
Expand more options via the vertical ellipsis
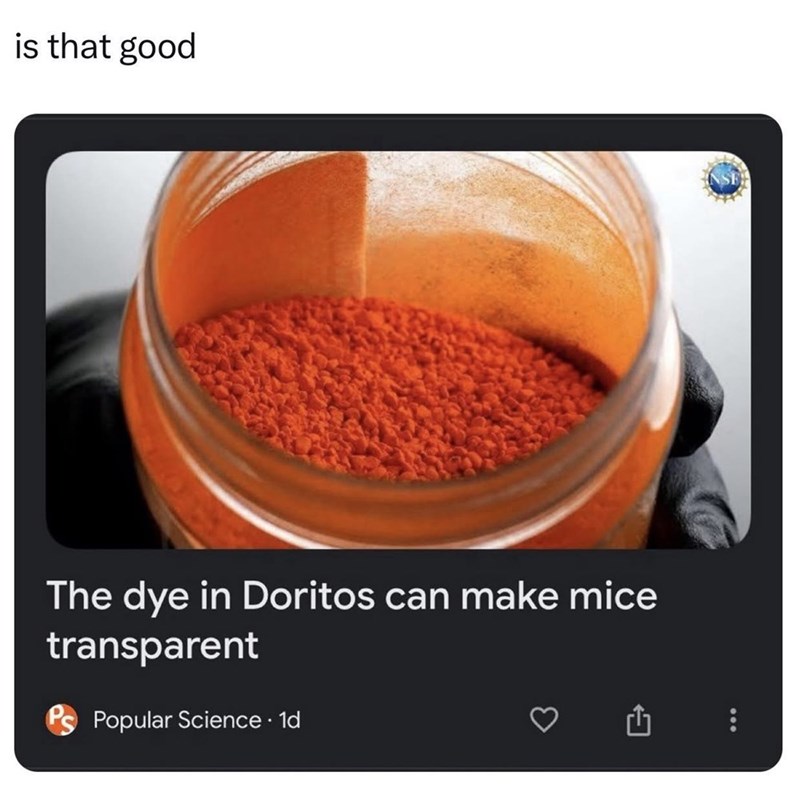click(731, 718)
